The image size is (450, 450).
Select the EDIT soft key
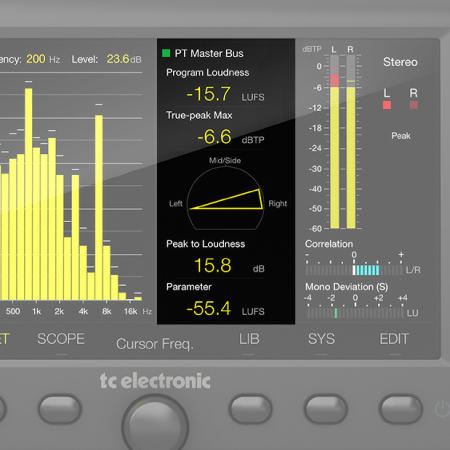pyautogui.click(x=394, y=339)
